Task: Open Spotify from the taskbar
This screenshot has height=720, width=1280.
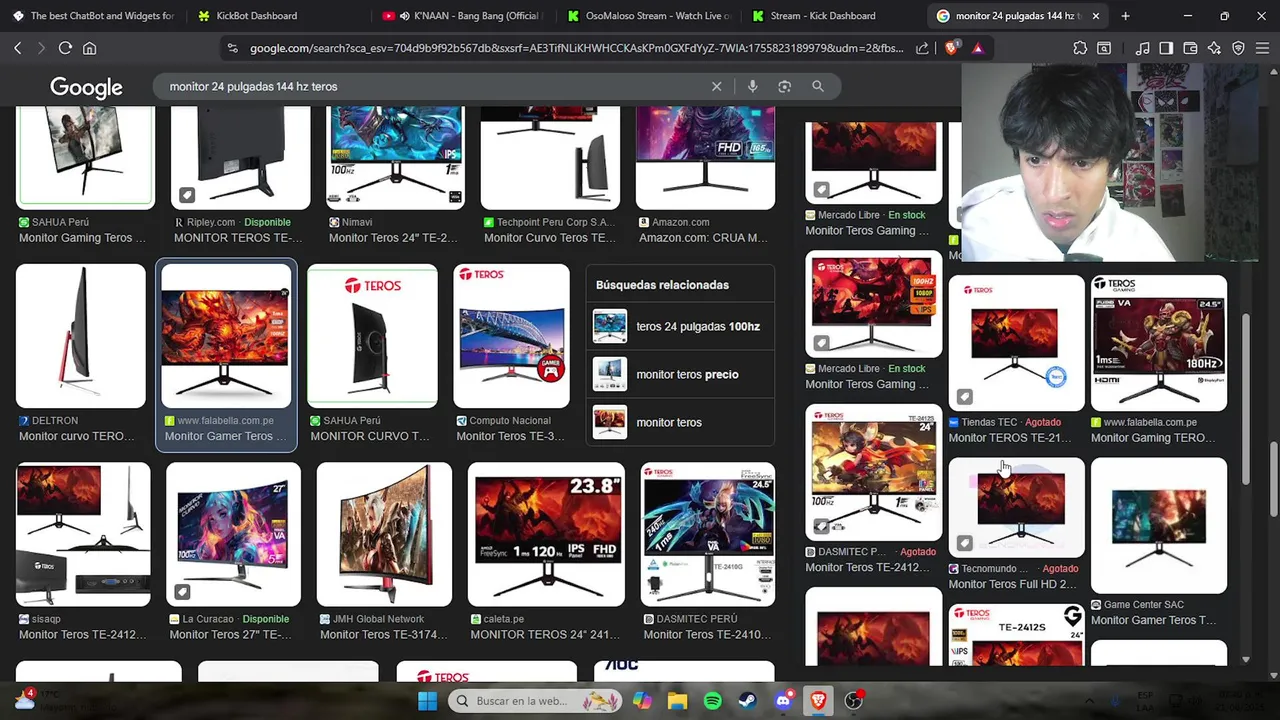Action: (712, 701)
